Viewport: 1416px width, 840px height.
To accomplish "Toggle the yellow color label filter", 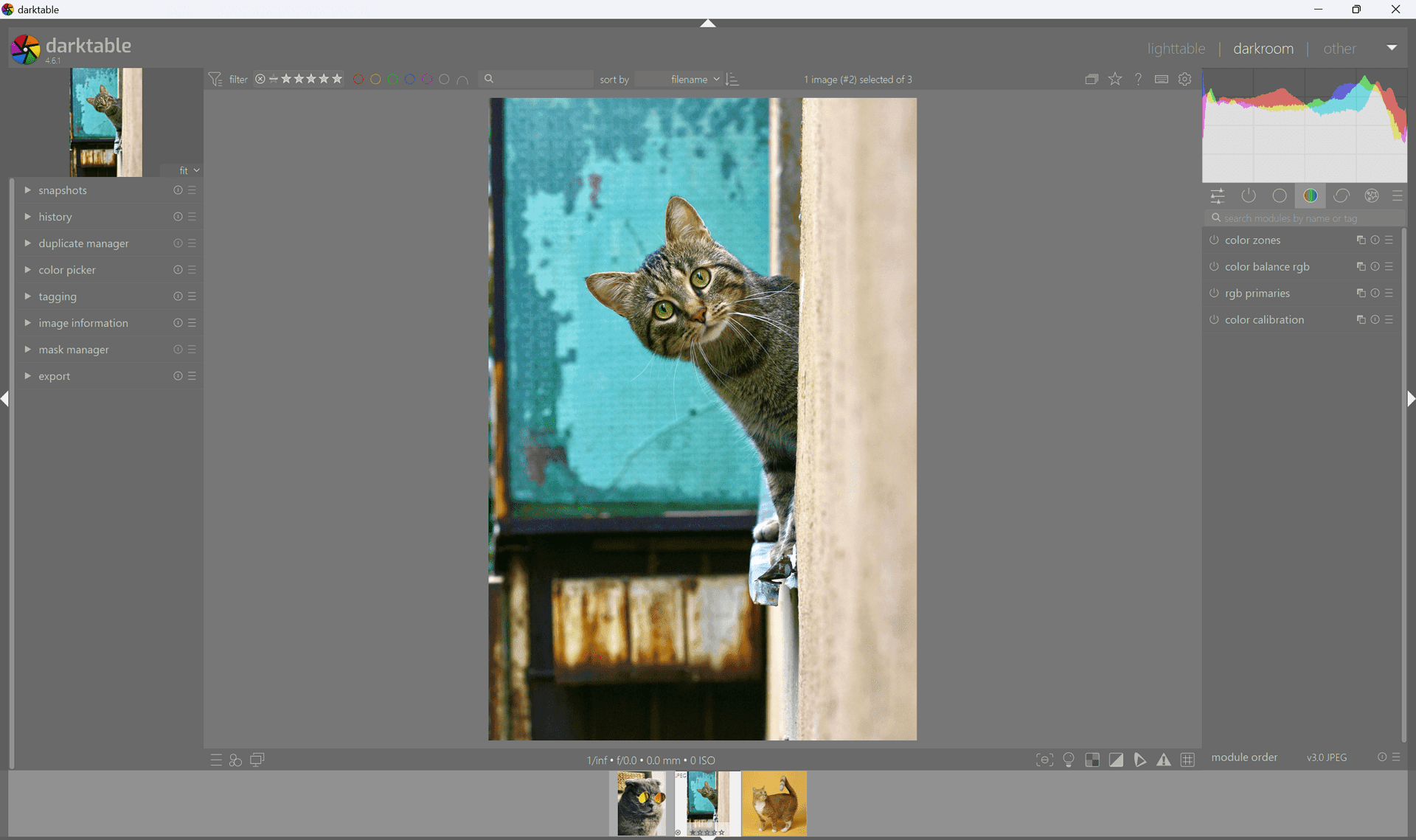I will [x=375, y=79].
